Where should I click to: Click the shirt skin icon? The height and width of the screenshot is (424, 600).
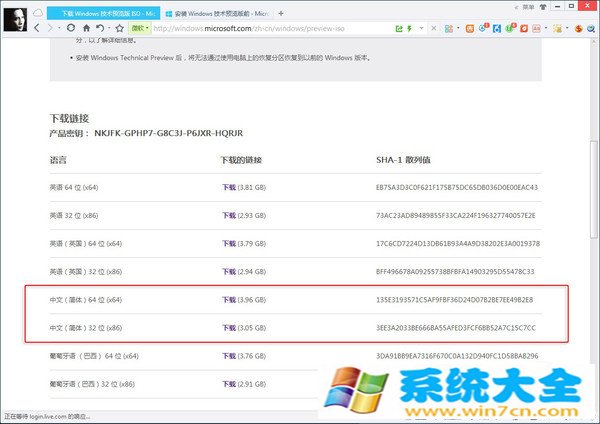543,7
